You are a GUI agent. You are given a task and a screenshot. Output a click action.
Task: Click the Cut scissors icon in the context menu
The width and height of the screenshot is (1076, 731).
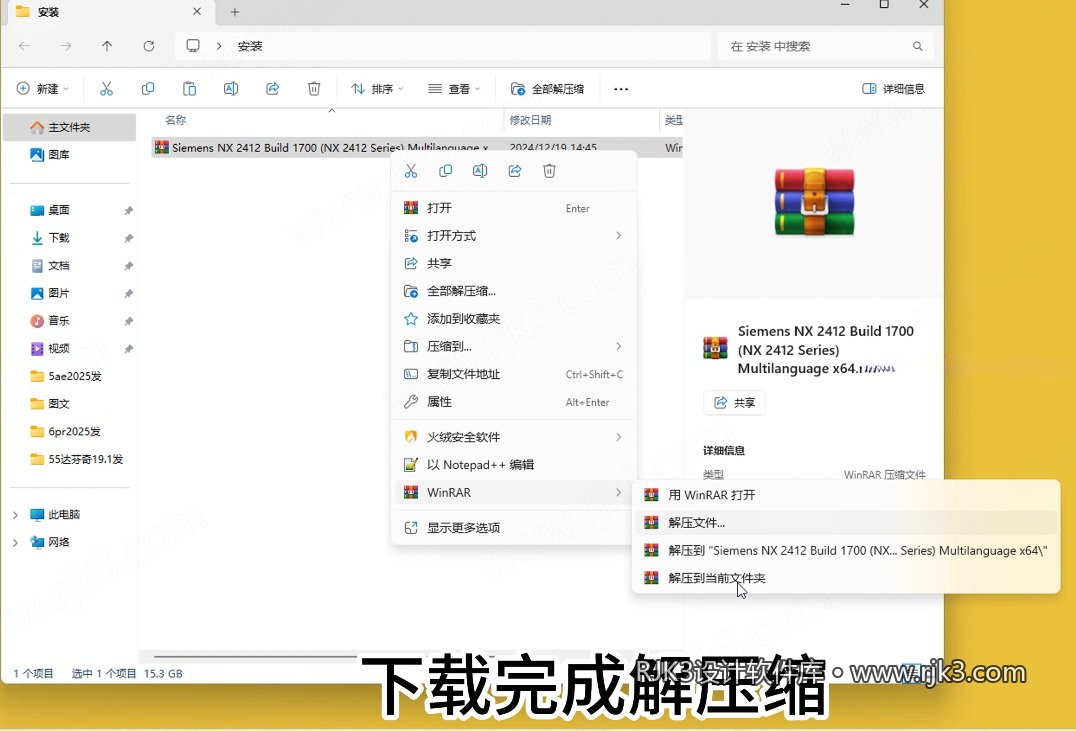coord(411,171)
